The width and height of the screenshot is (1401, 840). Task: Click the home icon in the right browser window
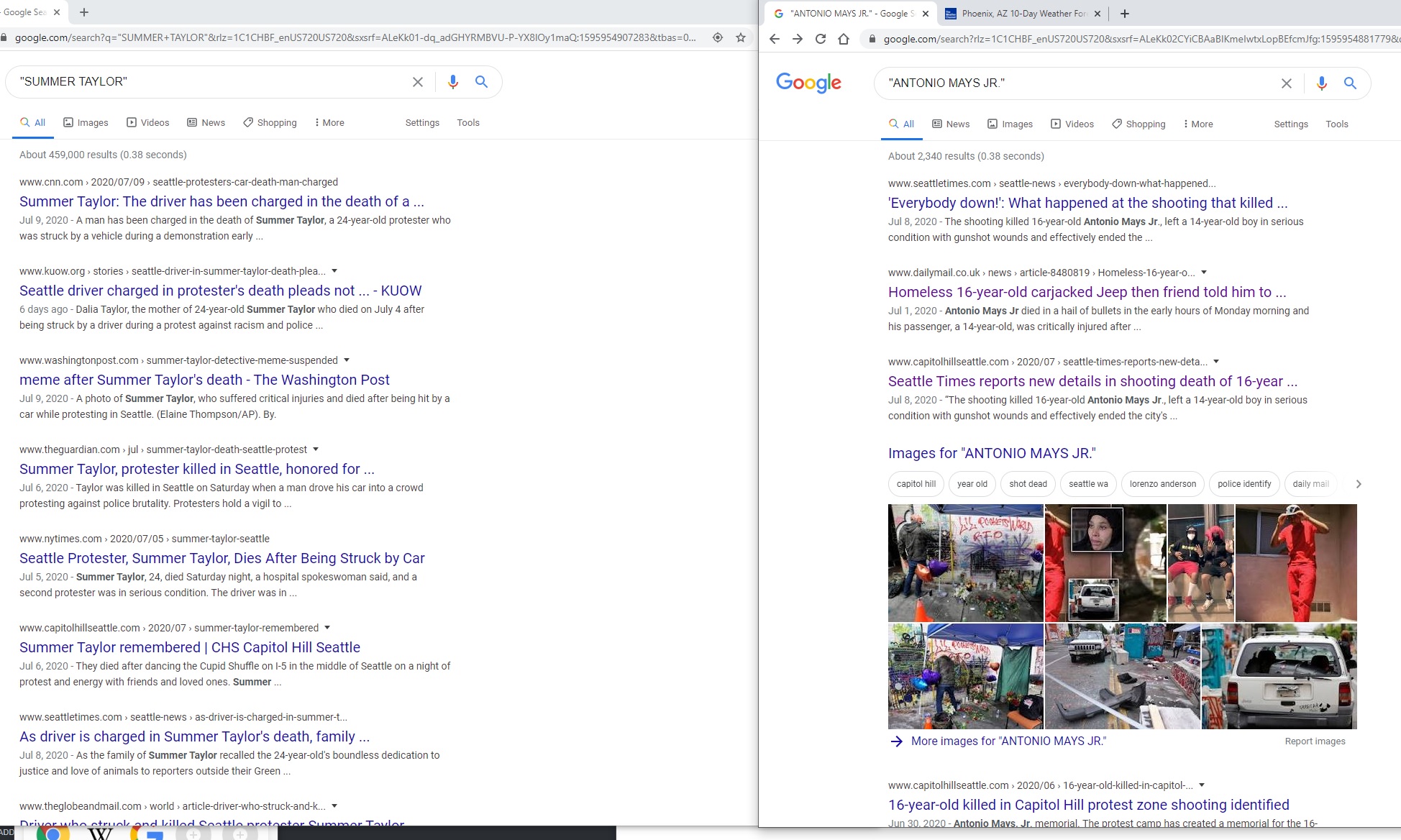pos(844,39)
